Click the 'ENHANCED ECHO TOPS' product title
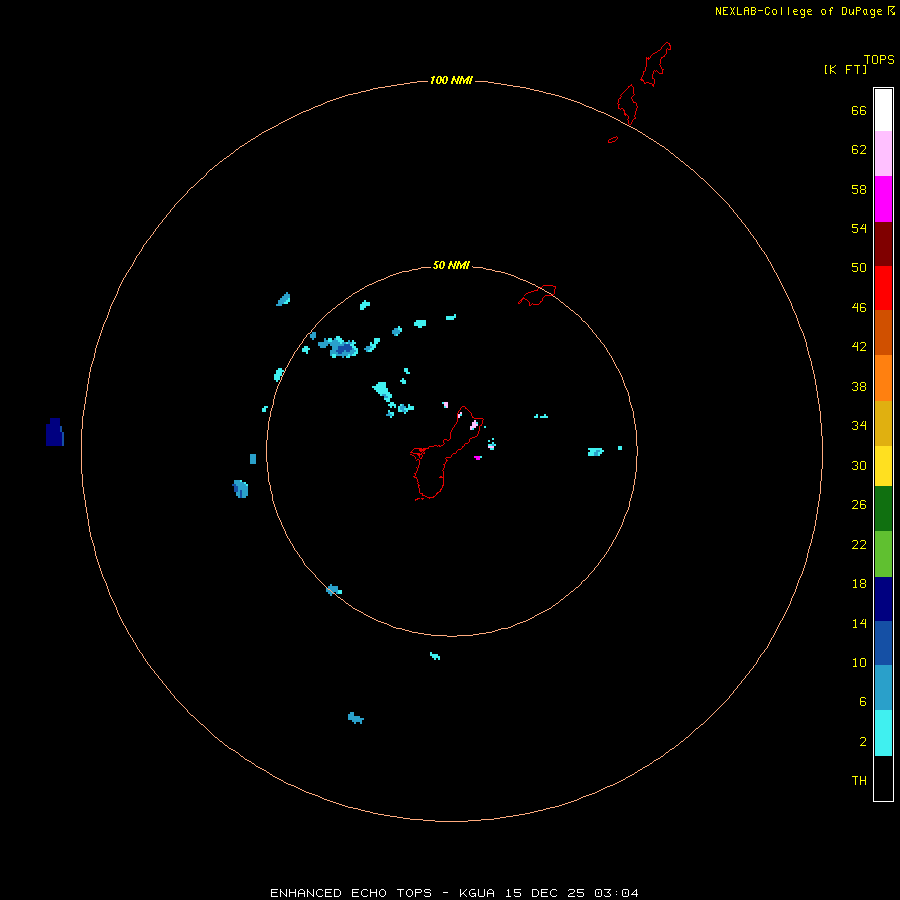 coord(351,893)
